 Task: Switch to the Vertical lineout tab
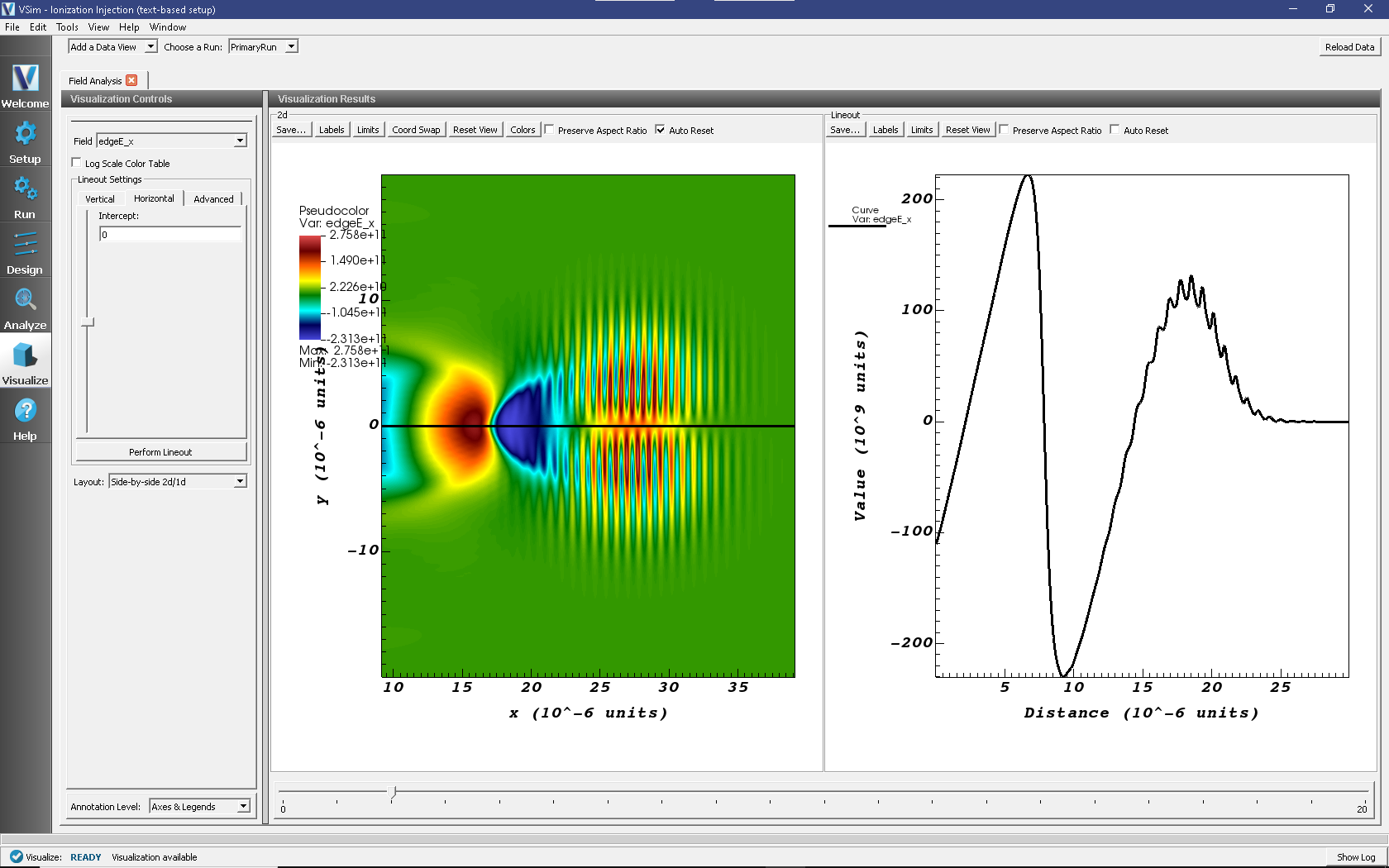coord(100,198)
